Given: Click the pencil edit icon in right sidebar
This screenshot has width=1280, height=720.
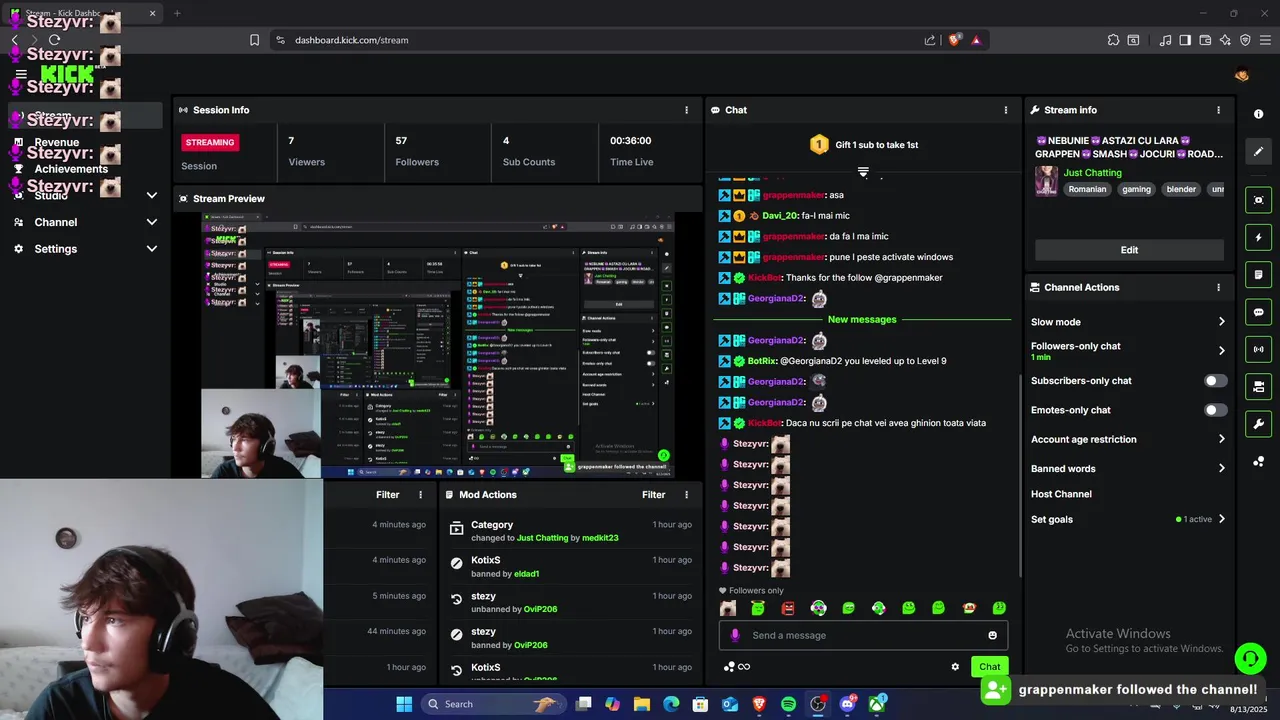Looking at the screenshot, I should coord(1259,152).
